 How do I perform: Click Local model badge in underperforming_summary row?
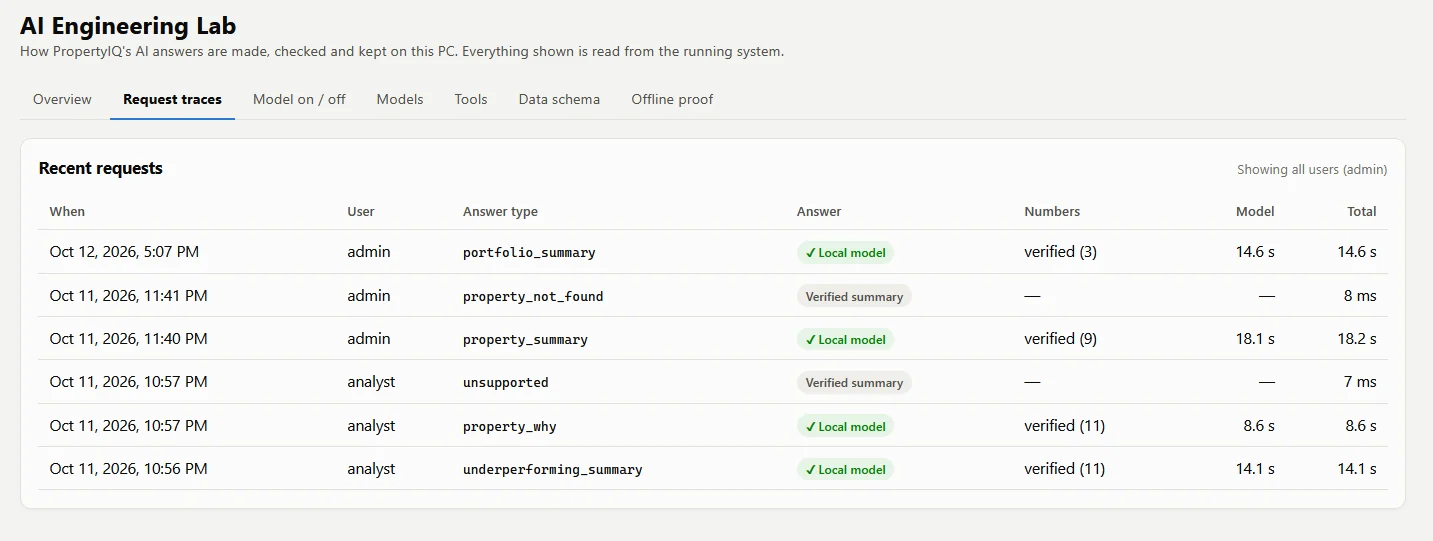click(845, 470)
